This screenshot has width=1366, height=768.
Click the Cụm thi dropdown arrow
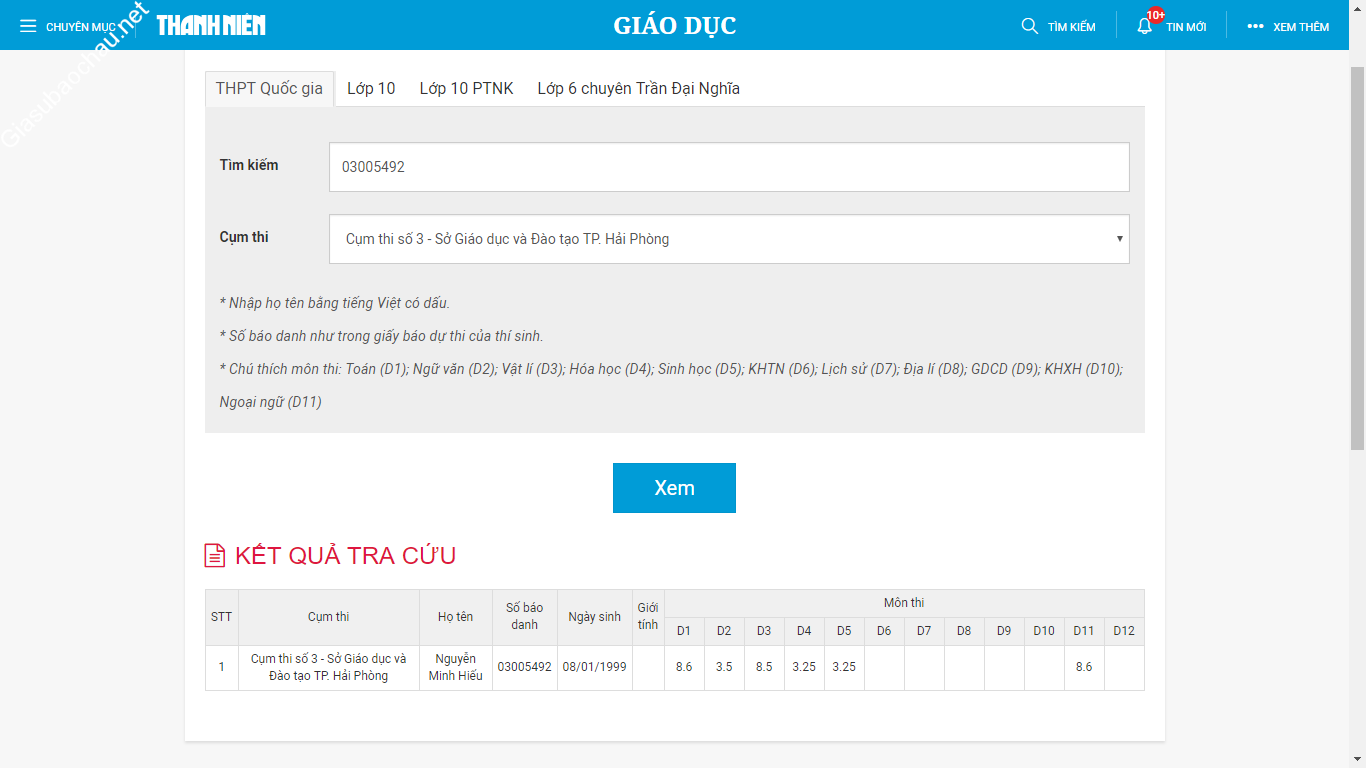[1119, 239]
